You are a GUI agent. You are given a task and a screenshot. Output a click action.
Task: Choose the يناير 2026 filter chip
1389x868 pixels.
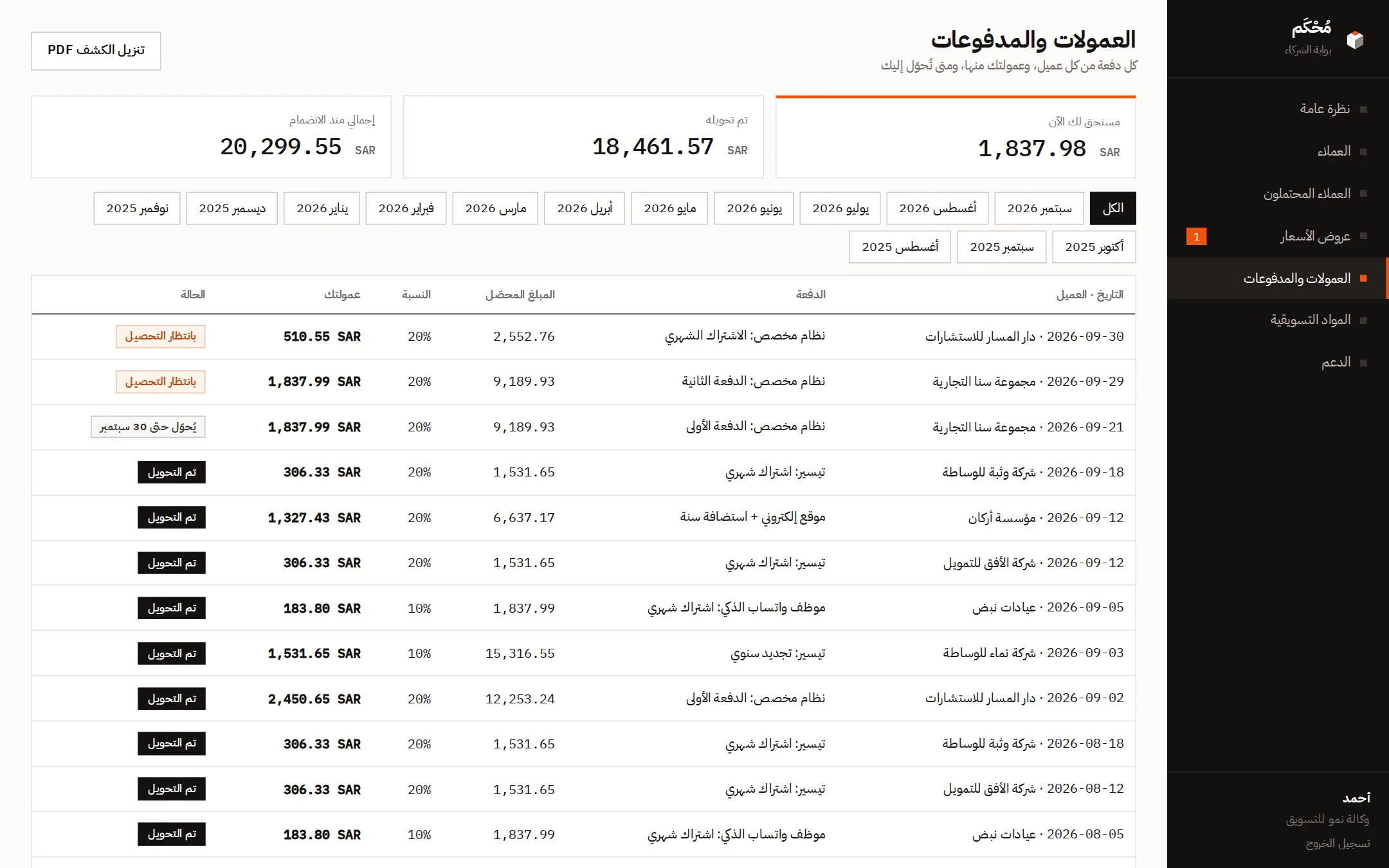(x=322, y=208)
